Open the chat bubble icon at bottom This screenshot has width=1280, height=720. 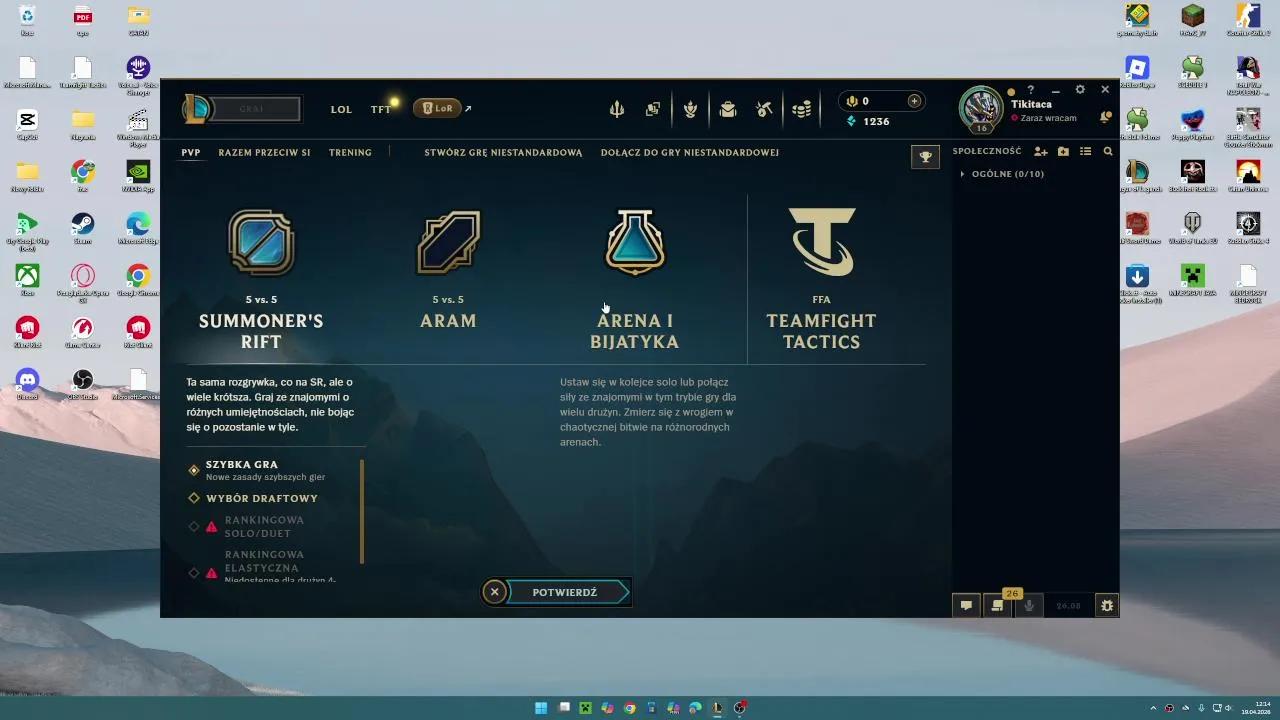click(x=966, y=605)
